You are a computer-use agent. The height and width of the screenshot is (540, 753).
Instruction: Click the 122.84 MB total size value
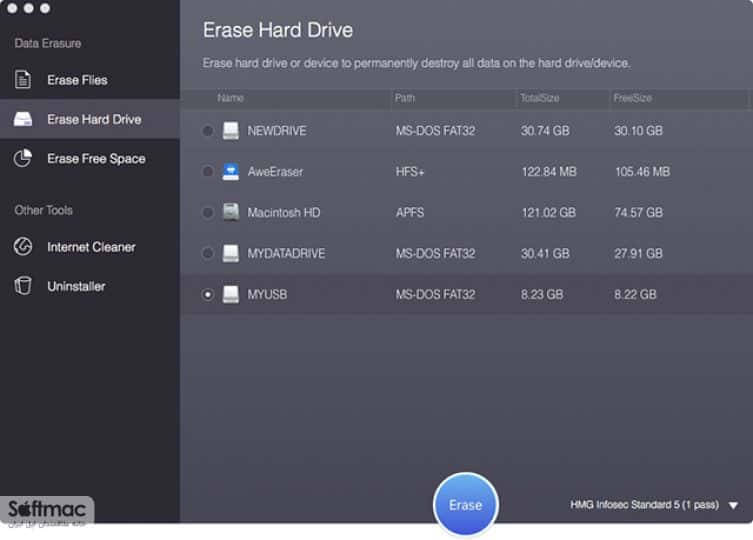(549, 172)
